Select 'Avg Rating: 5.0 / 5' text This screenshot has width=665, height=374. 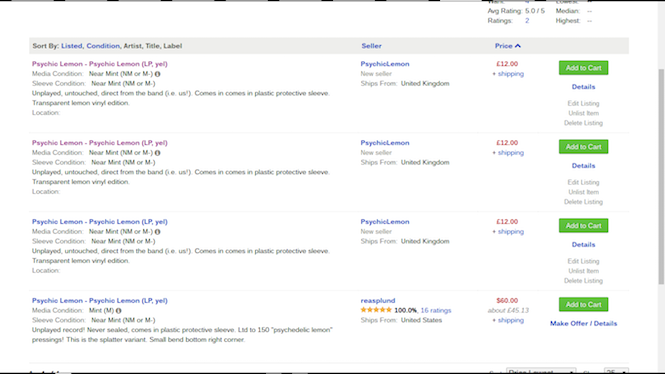pyautogui.click(x=516, y=11)
